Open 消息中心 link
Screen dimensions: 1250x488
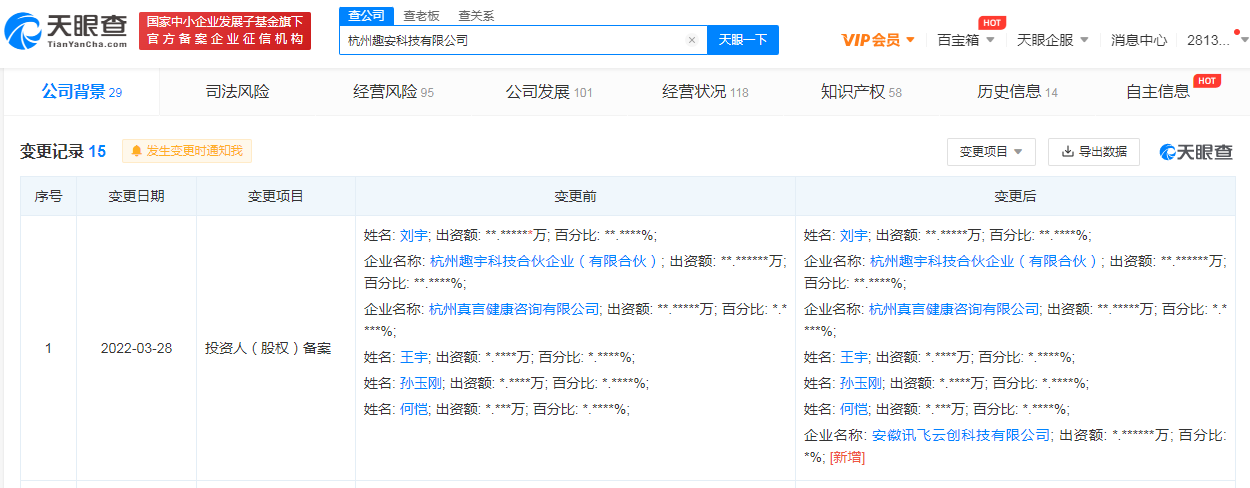pos(1139,40)
